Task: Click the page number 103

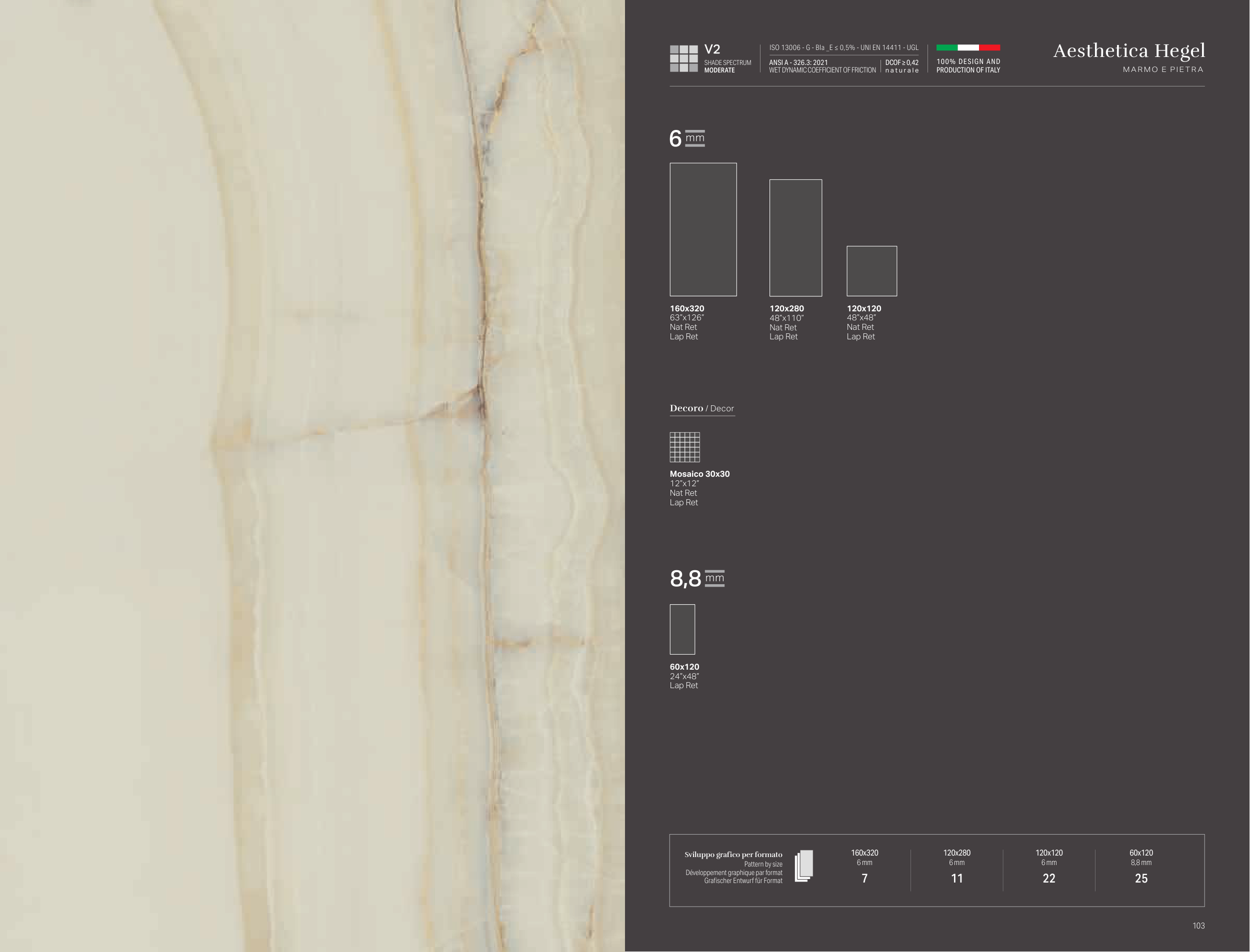Action: 1198,926
